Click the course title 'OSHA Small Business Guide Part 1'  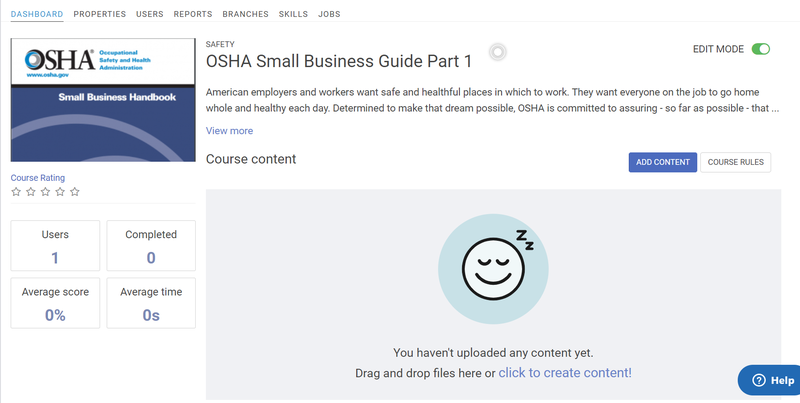[339, 61]
